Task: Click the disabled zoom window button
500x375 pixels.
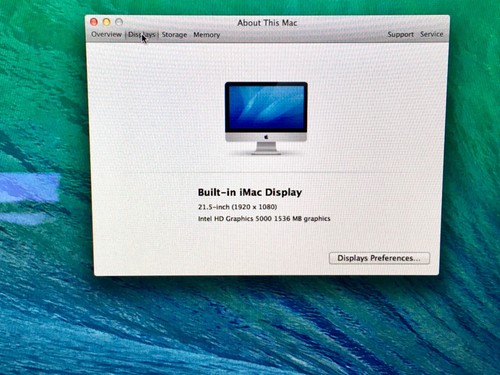Action: 119,22
